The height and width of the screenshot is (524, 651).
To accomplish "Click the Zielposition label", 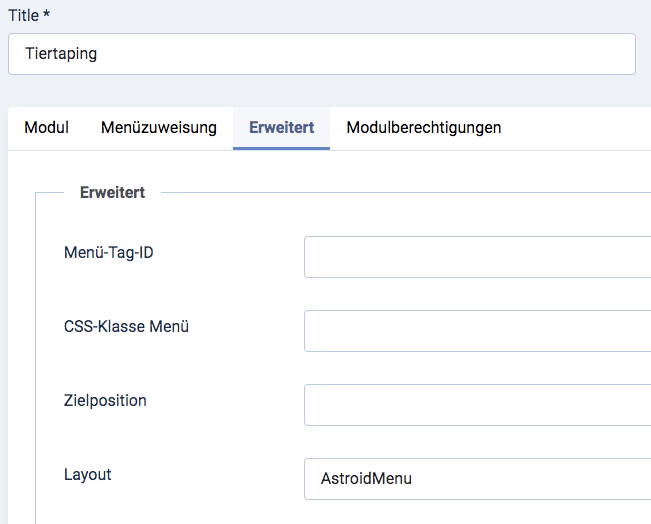I will point(105,401).
